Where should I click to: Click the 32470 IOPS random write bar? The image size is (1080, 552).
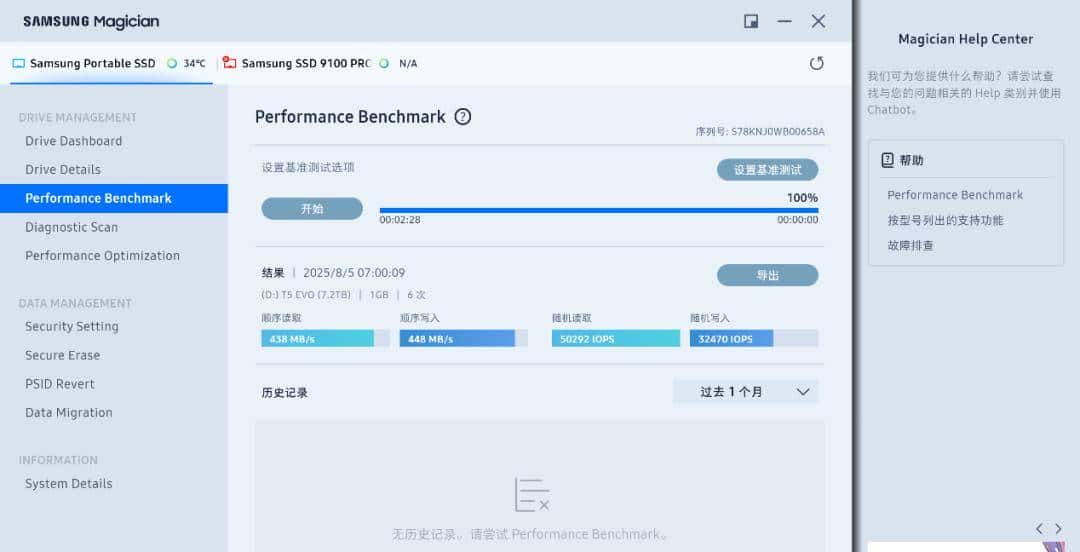754,338
